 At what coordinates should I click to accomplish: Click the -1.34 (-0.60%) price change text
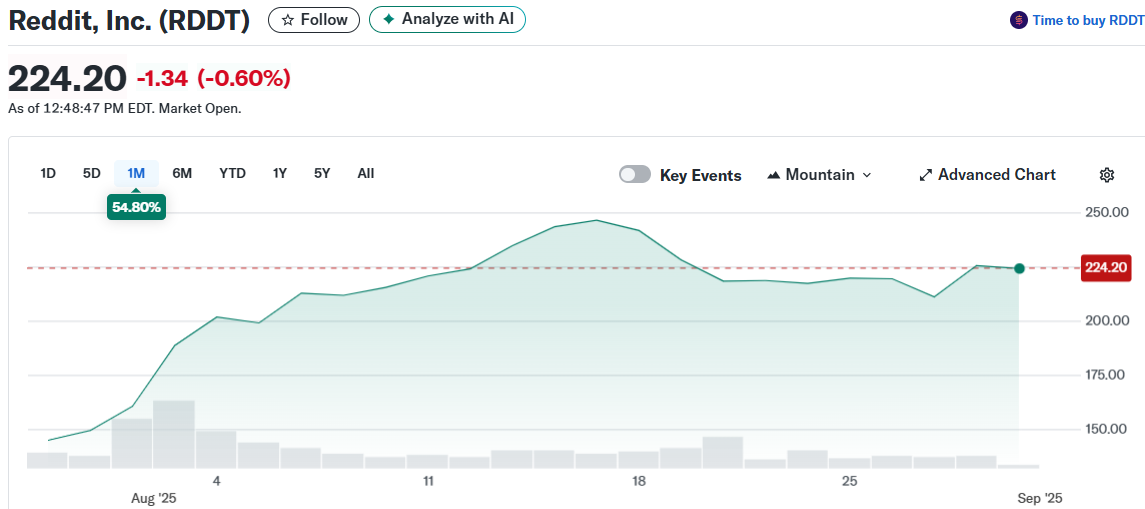pyautogui.click(x=214, y=78)
